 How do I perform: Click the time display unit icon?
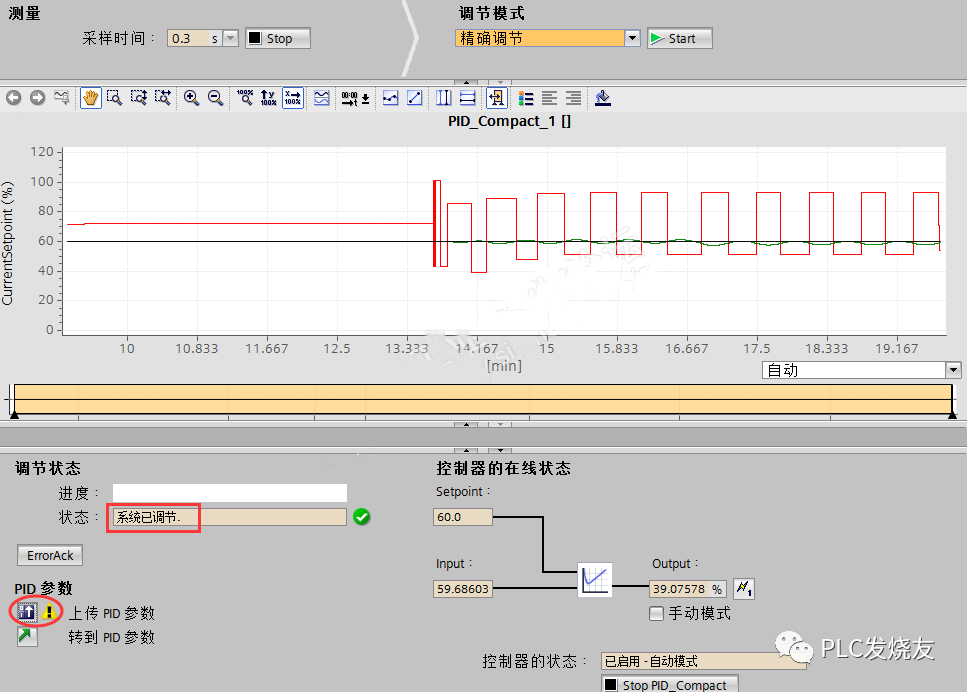355,97
